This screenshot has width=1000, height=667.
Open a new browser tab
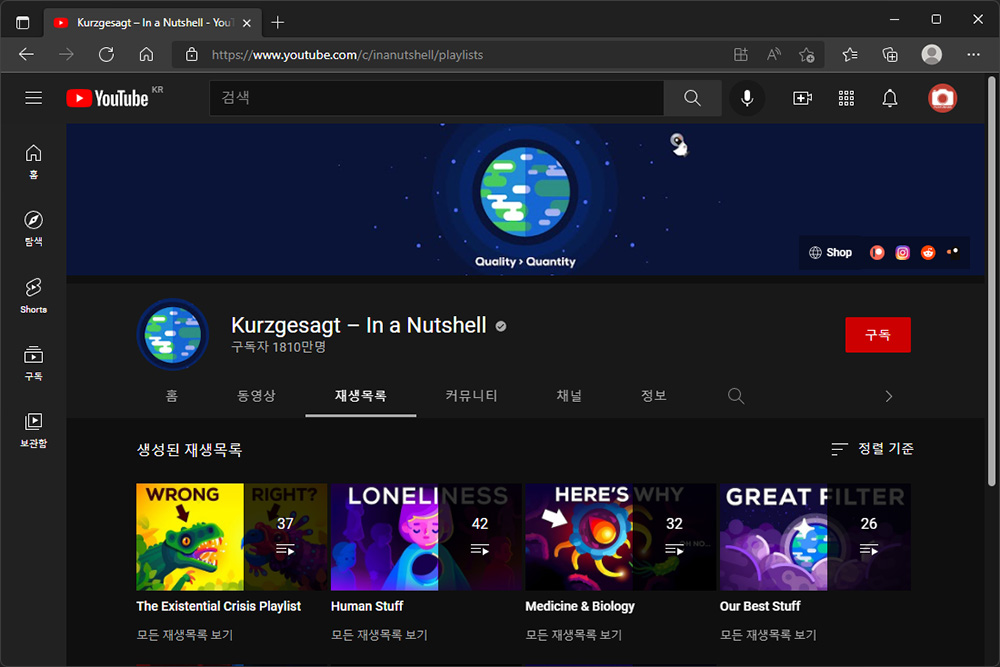coord(277,23)
